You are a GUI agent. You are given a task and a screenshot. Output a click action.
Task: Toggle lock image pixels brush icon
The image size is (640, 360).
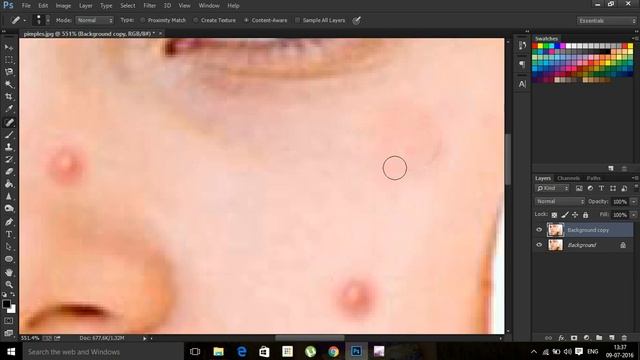pyautogui.click(x=565, y=215)
